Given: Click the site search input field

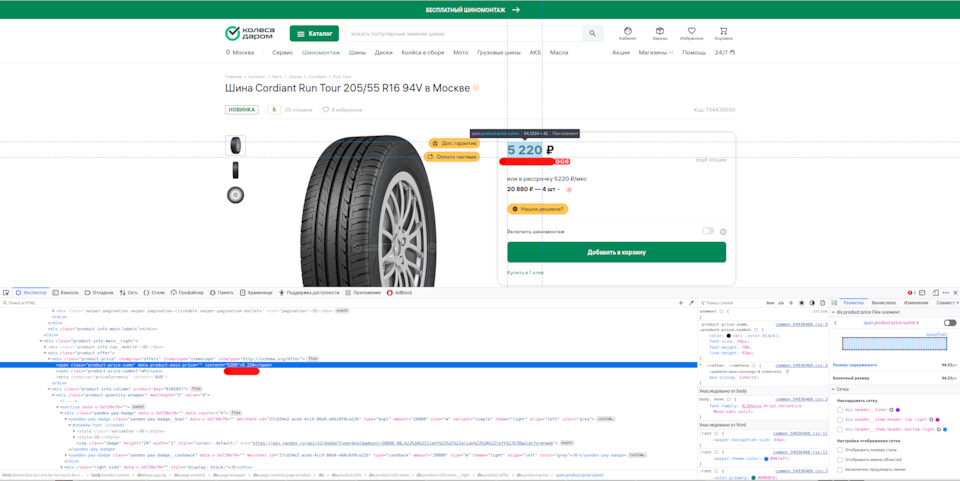Looking at the screenshot, I should point(463,34).
